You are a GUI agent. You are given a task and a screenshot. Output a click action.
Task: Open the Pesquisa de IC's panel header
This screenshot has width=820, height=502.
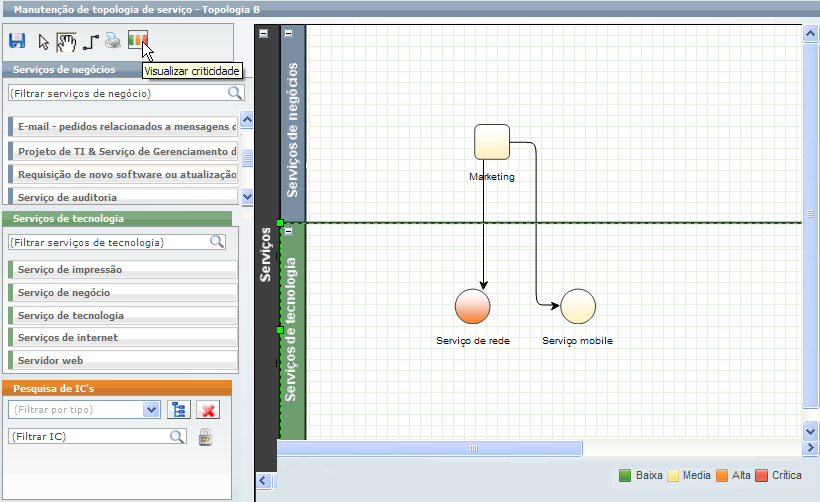118,388
